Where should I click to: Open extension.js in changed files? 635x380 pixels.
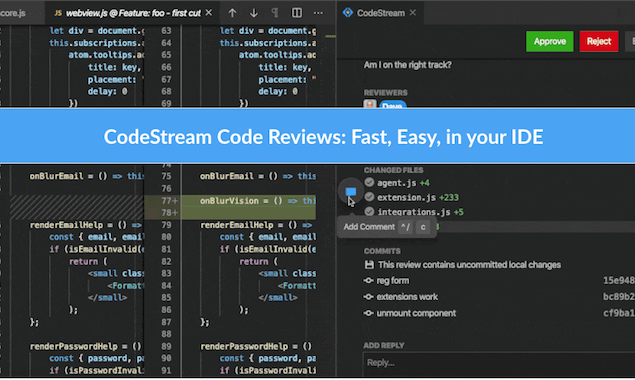tap(407, 198)
